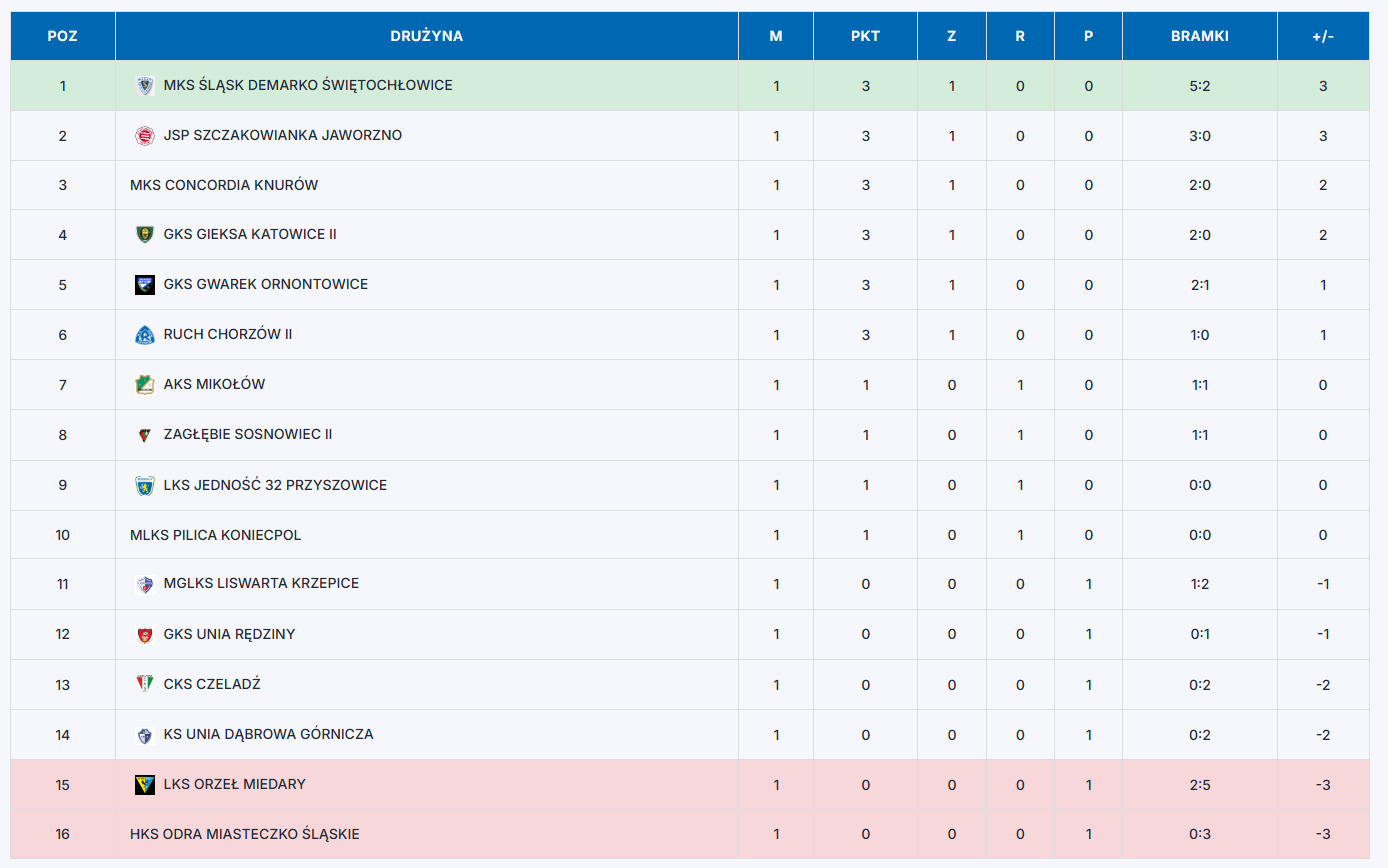Click the LKS Orzeł Miedary yellow-black logo
Viewport: 1388px width, 868px height.
point(145,785)
